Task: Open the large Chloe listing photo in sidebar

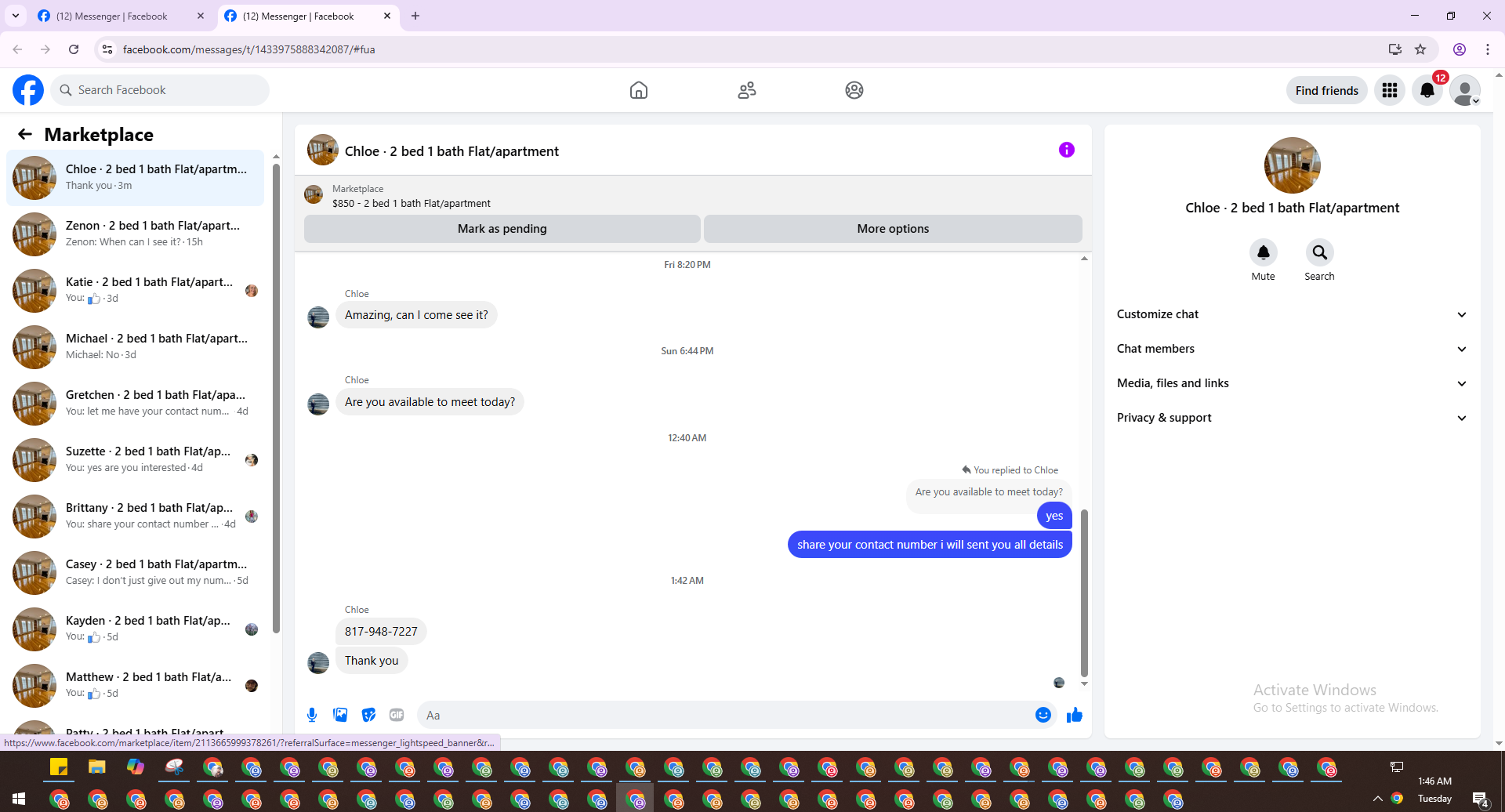Action: point(1293,165)
